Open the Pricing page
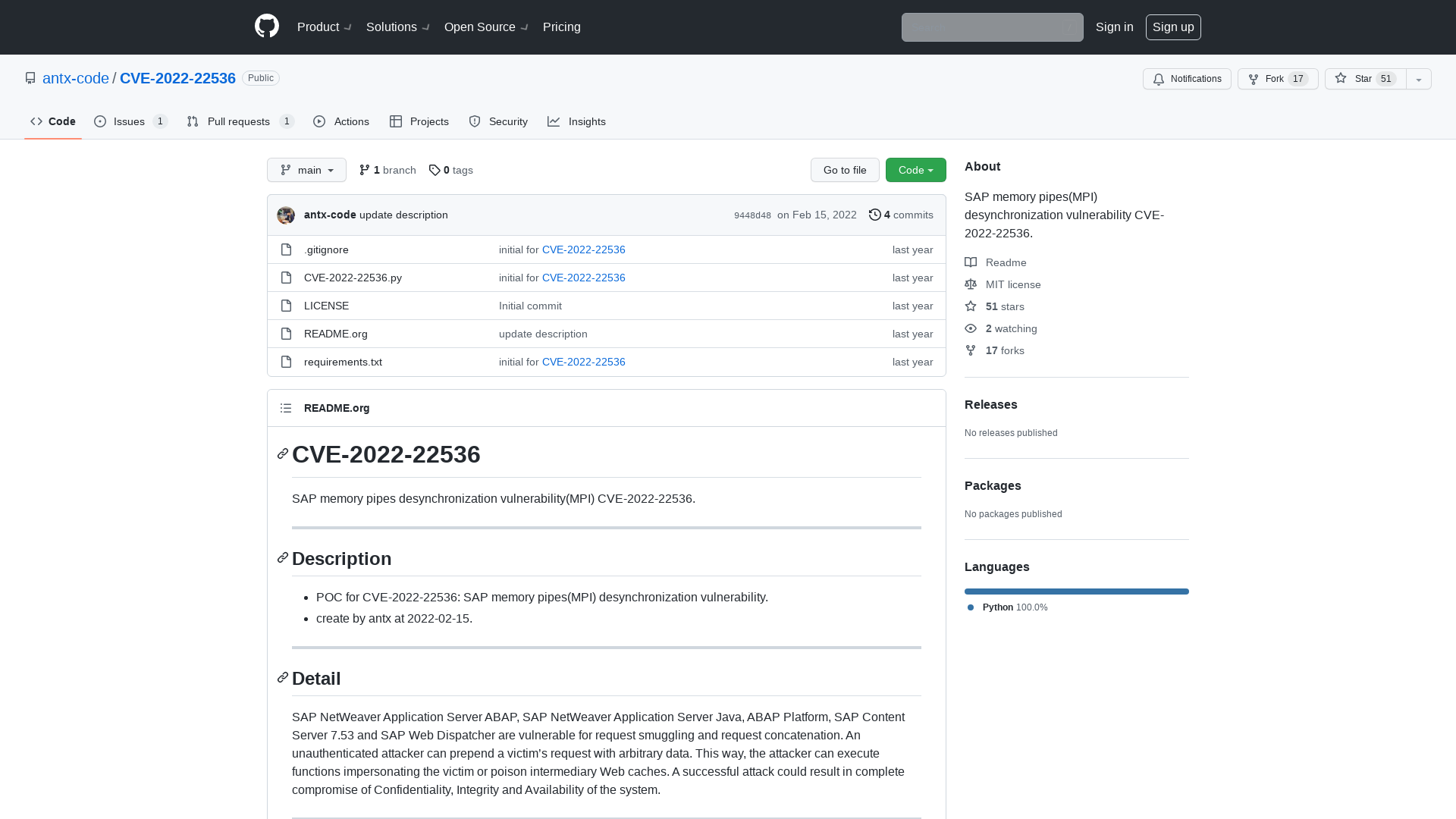1456x819 pixels. [x=562, y=27]
